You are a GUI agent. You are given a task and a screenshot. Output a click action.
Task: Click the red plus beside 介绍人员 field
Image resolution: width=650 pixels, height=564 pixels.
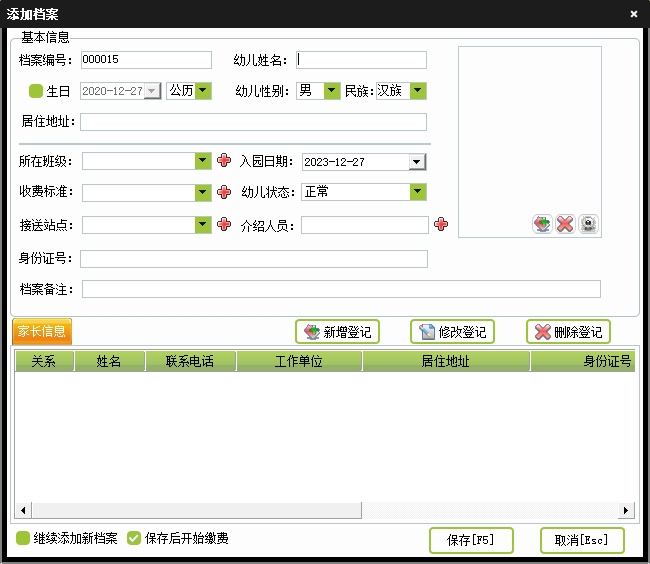pos(441,225)
